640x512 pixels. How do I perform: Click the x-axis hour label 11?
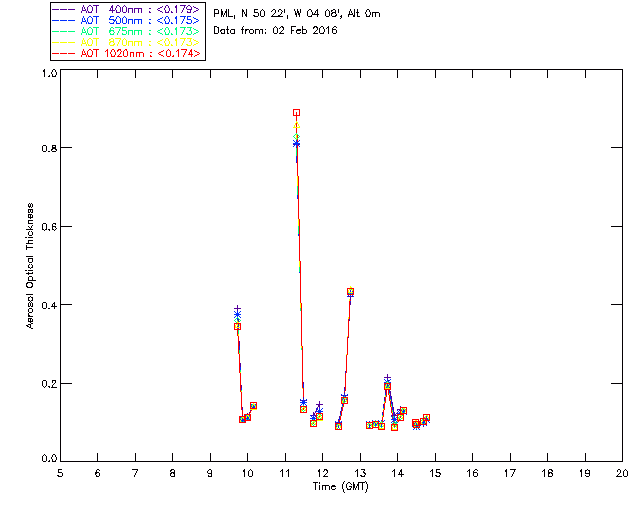tap(285, 473)
